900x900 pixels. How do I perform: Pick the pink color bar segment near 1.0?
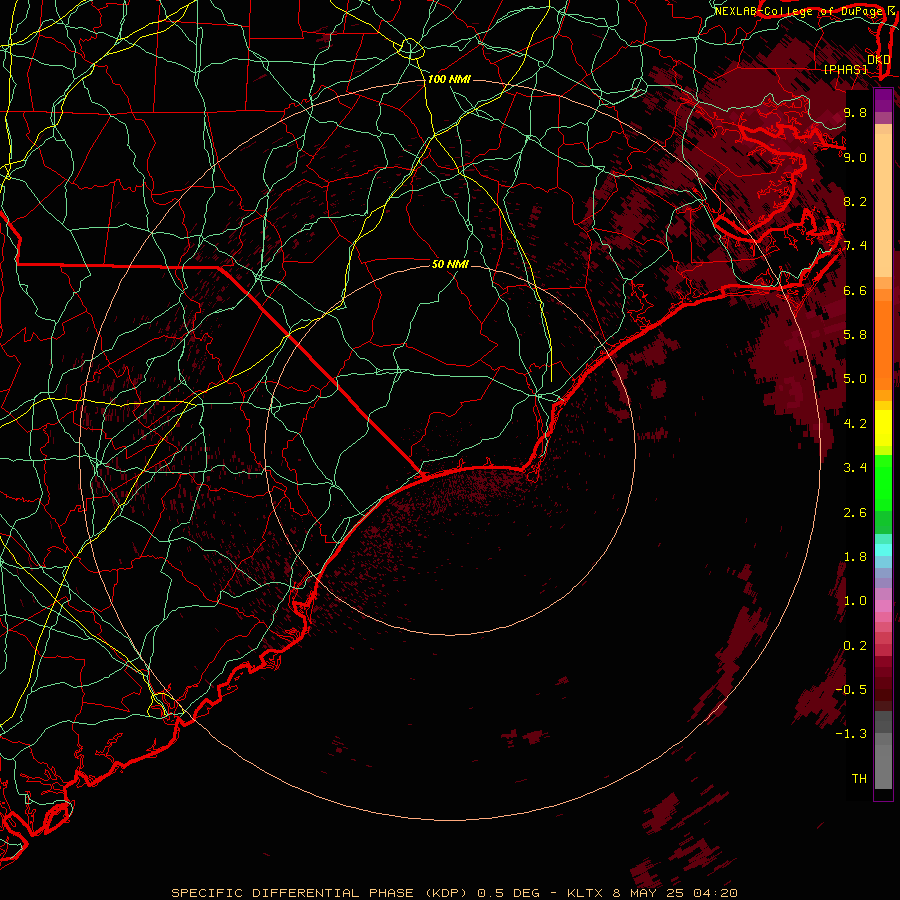click(x=883, y=605)
